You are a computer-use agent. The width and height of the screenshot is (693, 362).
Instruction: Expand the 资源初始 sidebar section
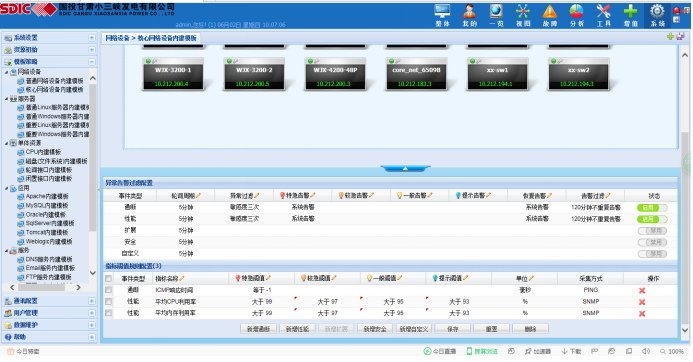pos(92,50)
